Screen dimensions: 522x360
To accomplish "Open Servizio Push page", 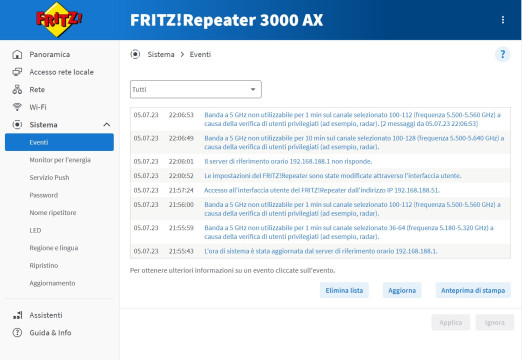I will [x=49, y=178].
